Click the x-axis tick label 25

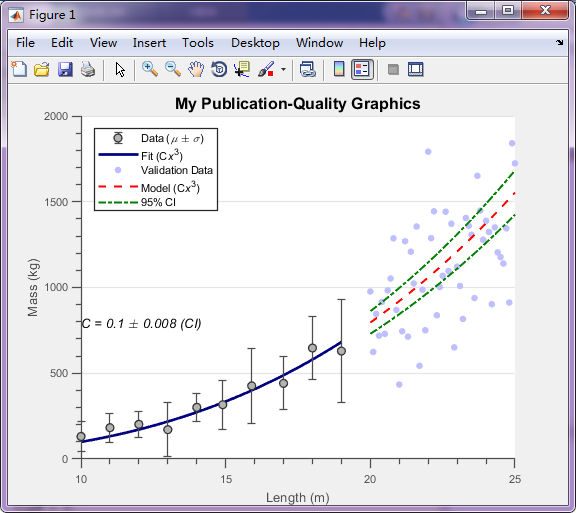(x=515, y=479)
